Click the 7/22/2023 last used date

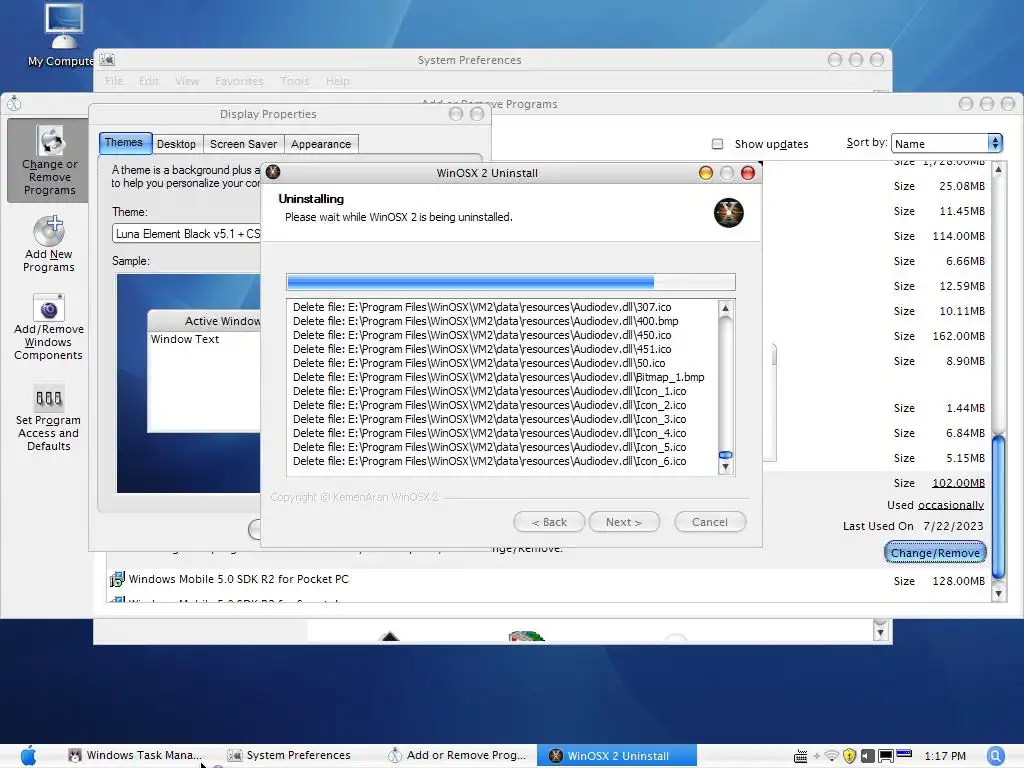pos(953,526)
